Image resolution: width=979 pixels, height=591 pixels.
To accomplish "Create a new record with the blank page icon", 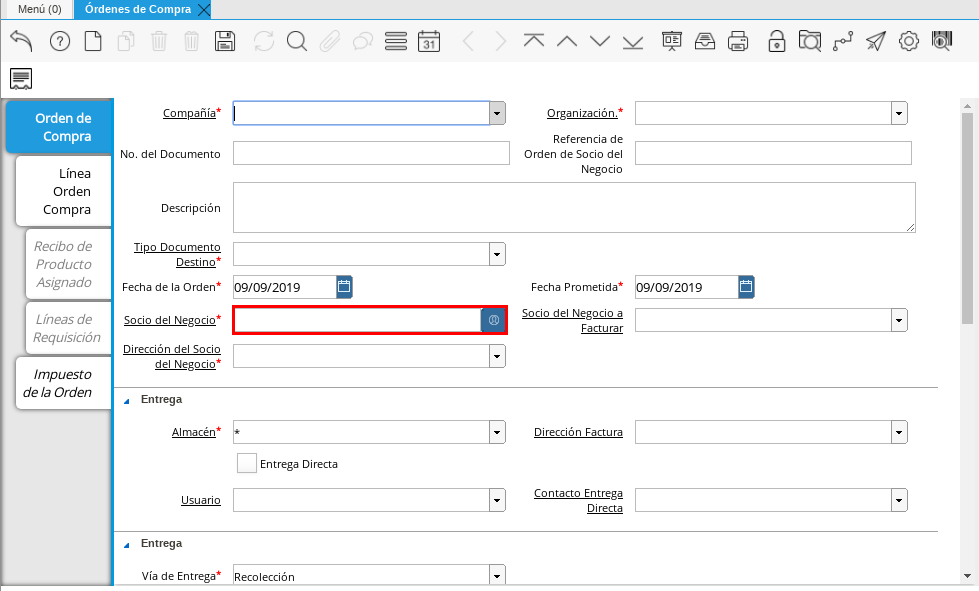I will (93, 42).
